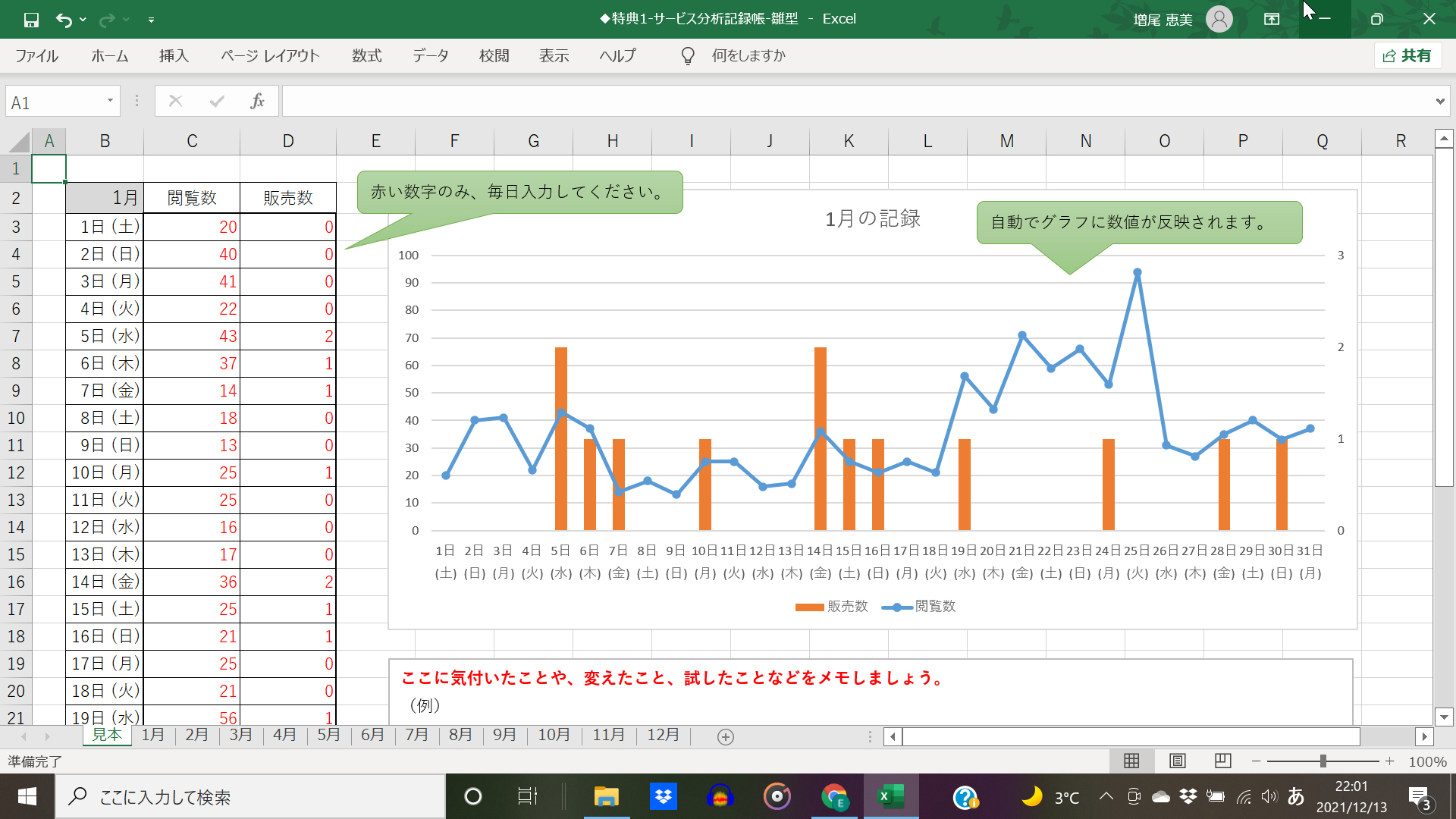1456x819 pixels.
Task: Undo the last action
Action: (64, 20)
